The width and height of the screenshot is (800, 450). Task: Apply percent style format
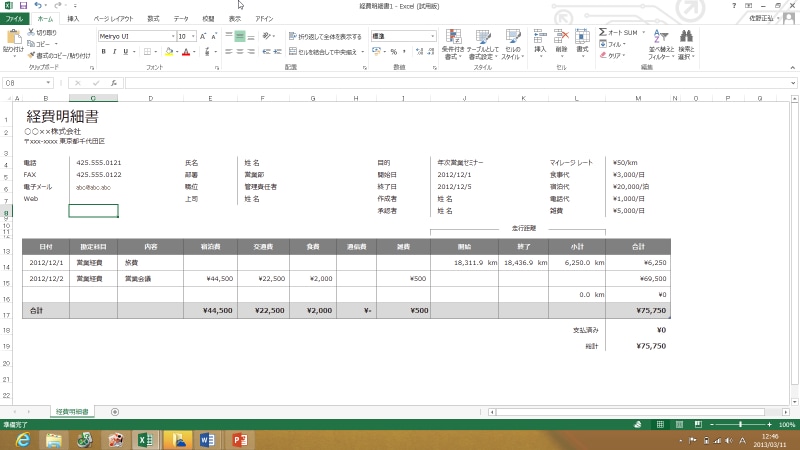[x=393, y=52]
